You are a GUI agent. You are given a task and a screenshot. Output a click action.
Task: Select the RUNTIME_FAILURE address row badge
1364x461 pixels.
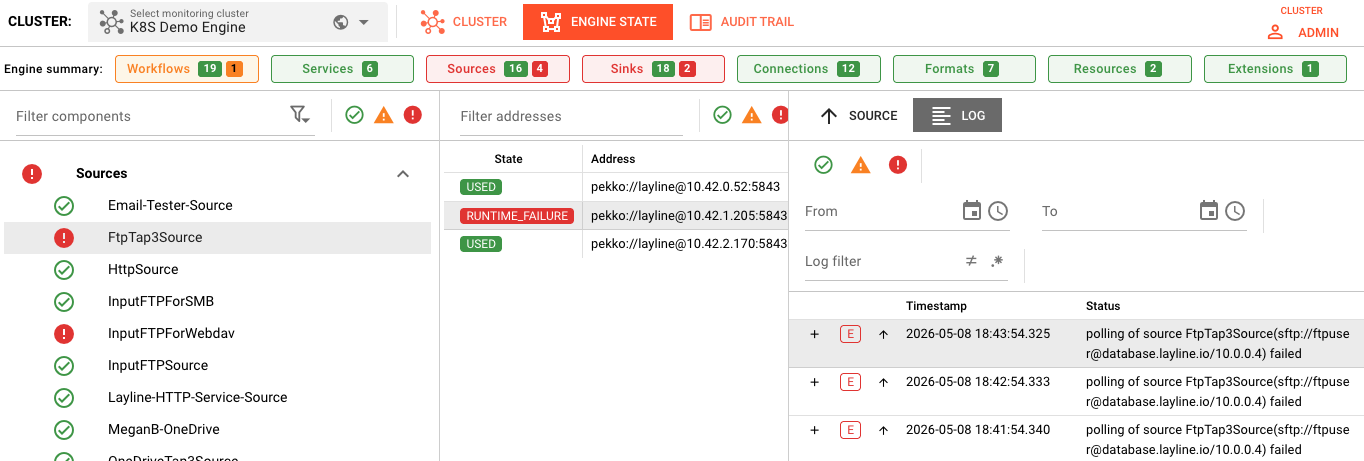[516, 216]
